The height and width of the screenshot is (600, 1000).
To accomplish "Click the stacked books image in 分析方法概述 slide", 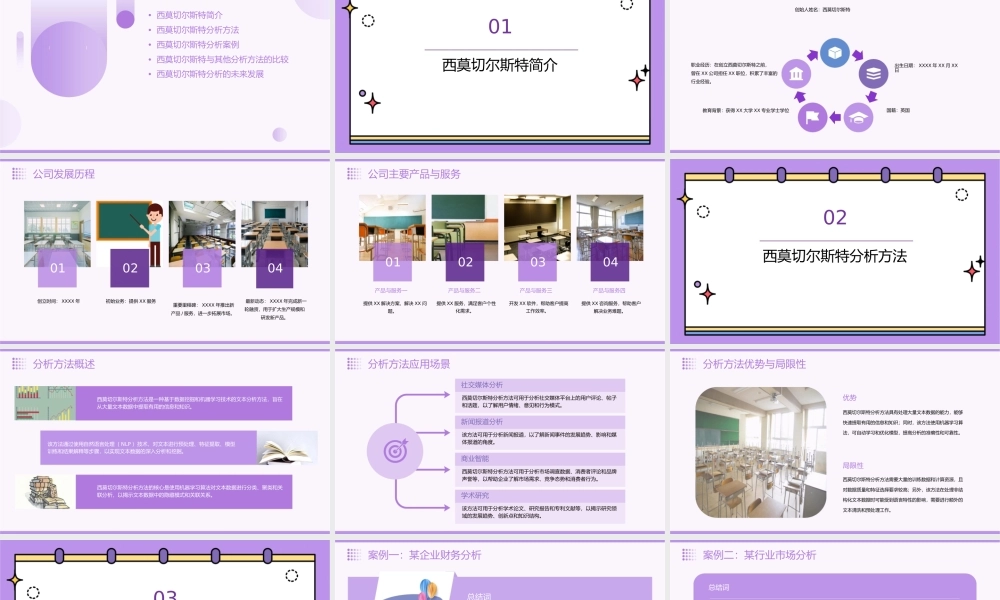I will (45, 492).
